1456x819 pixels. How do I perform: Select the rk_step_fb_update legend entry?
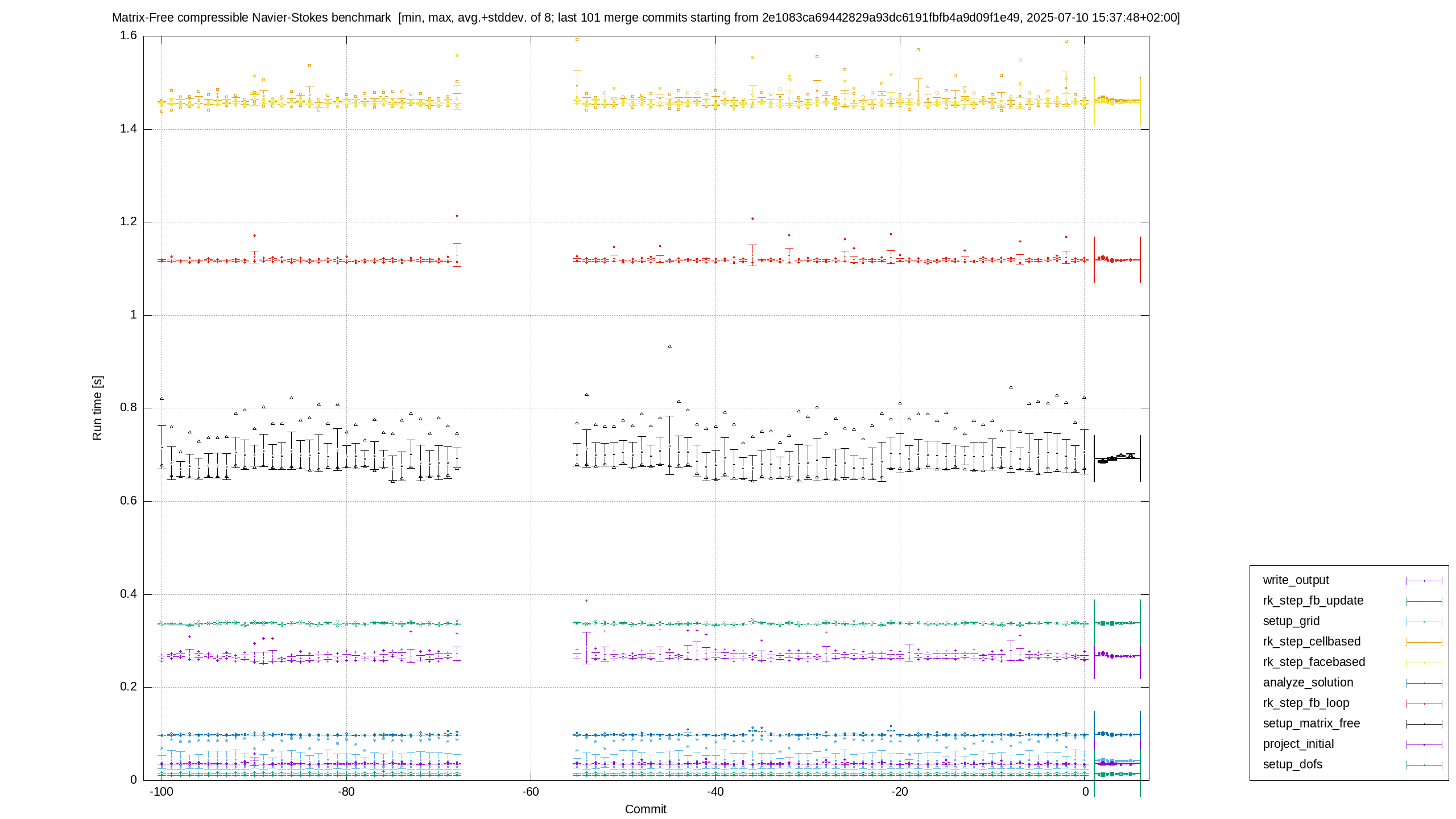tap(1313, 601)
